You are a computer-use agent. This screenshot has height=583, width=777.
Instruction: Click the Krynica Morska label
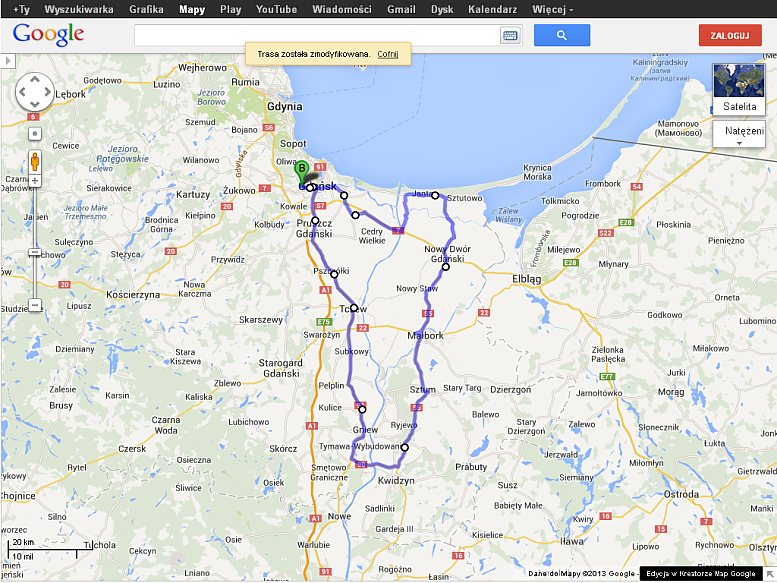click(537, 172)
